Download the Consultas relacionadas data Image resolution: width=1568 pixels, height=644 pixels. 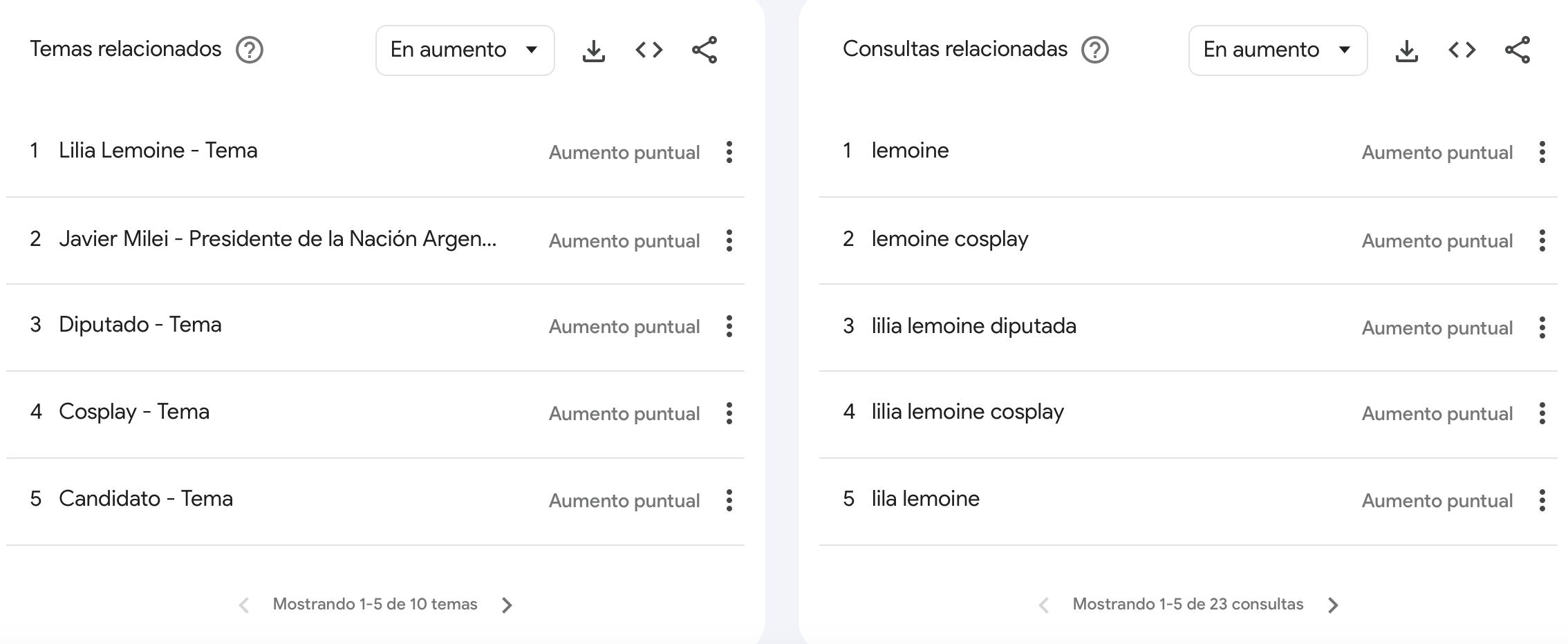tap(1406, 50)
